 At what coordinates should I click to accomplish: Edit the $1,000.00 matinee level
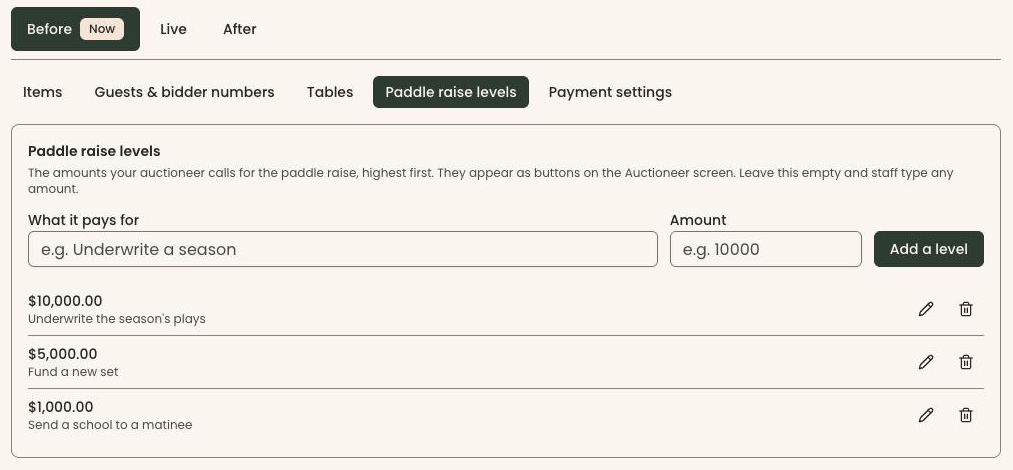926,415
